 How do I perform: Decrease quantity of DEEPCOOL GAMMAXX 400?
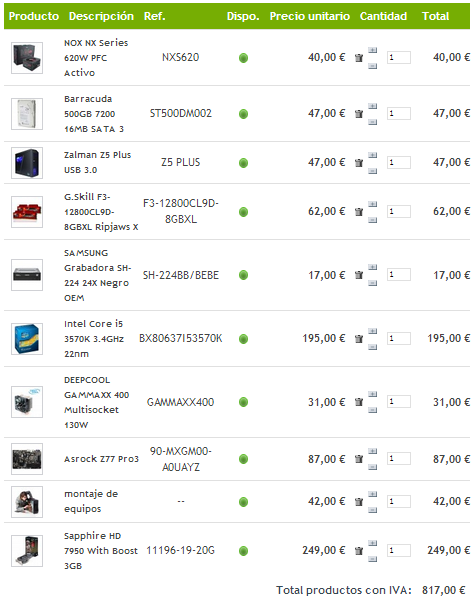[x=372, y=410]
